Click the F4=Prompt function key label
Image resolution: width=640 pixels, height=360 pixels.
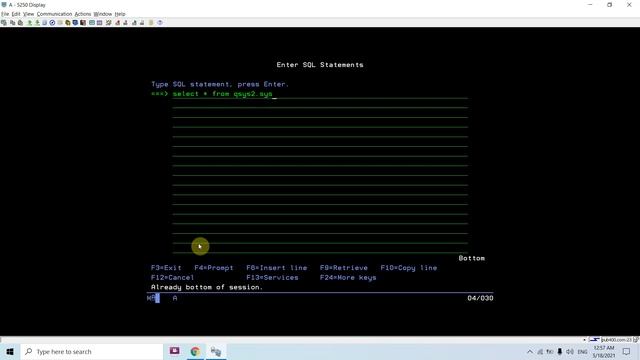click(x=214, y=268)
